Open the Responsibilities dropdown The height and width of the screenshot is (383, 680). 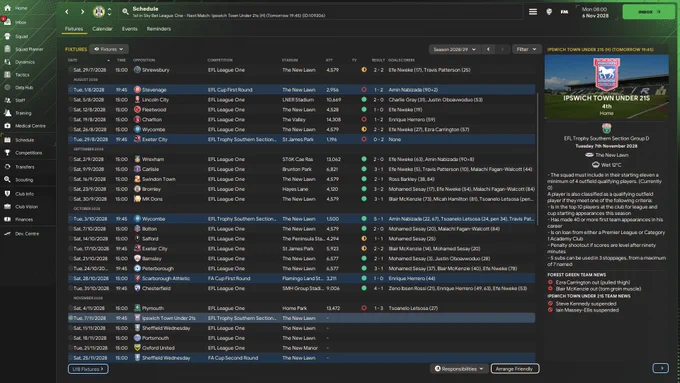[459, 369]
